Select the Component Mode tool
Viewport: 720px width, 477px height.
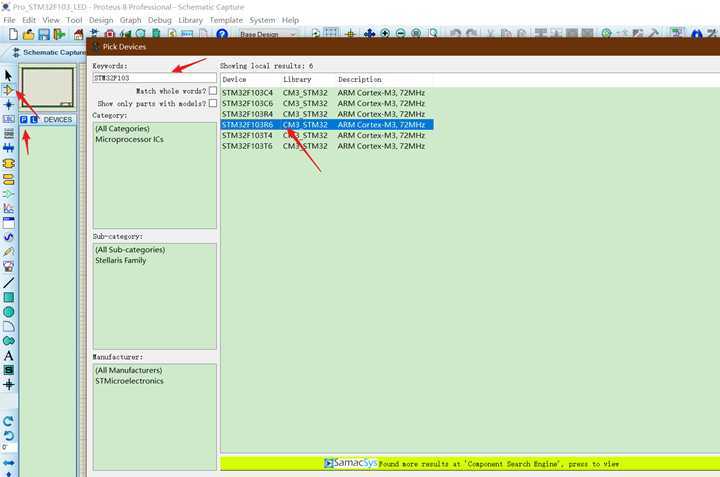[8, 90]
